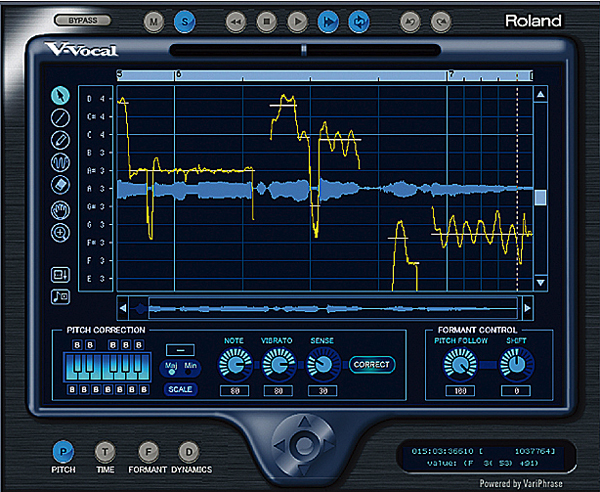The height and width of the screenshot is (492, 600).
Task: Switch to FORMANT edit mode
Action: tap(146, 452)
